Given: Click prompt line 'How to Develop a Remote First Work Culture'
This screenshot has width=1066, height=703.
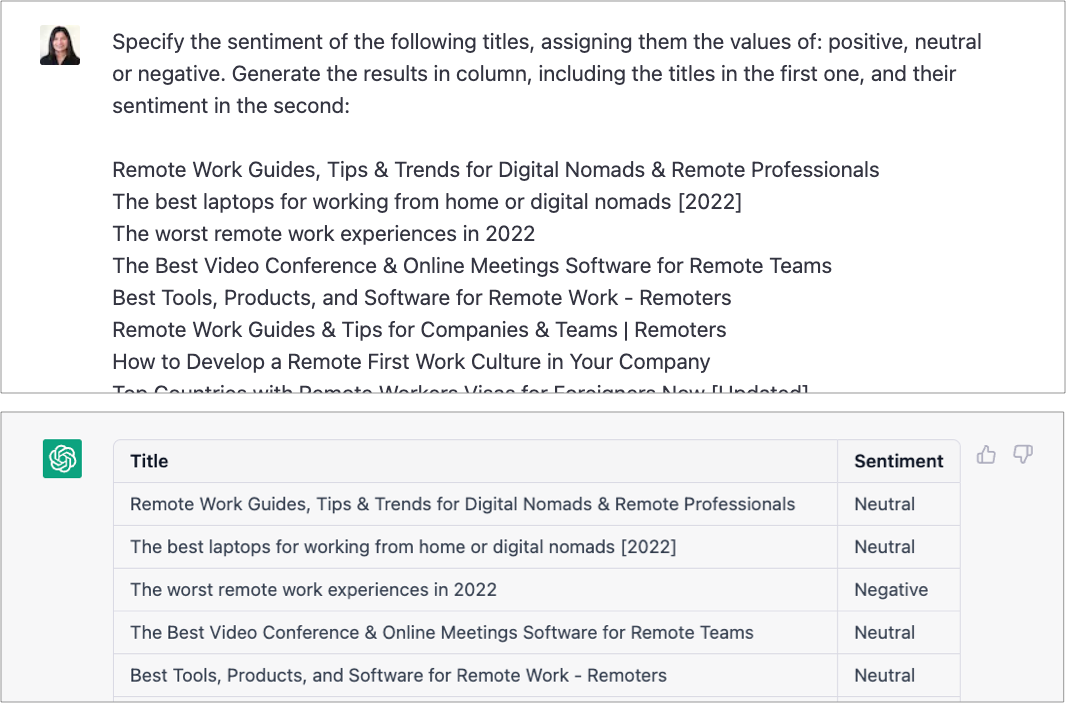Looking at the screenshot, I should [411, 362].
